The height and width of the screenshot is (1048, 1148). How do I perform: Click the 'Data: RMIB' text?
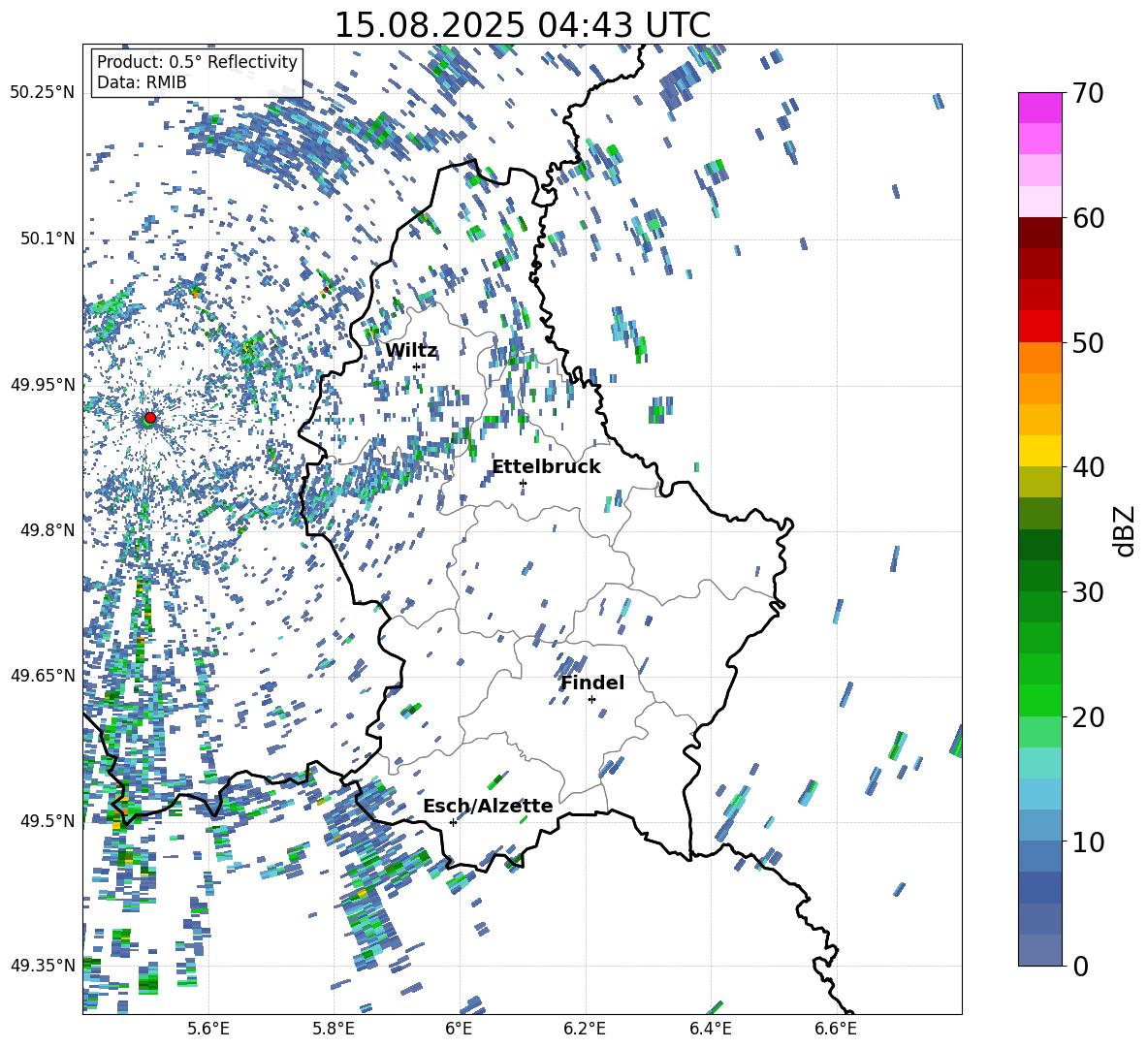pyautogui.click(x=142, y=82)
